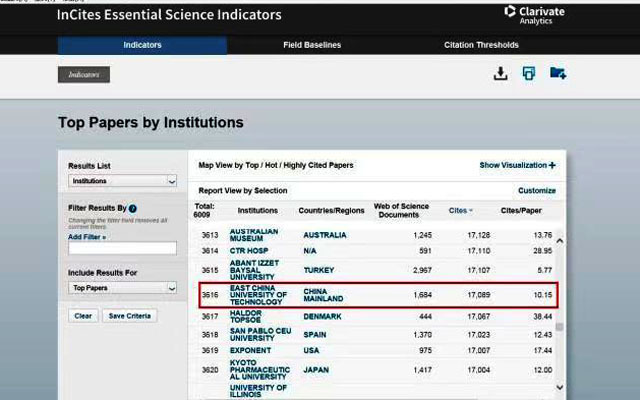640x400 pixels.
Task: Click the Show Visualization link
Action: click(x=513, y=165)
